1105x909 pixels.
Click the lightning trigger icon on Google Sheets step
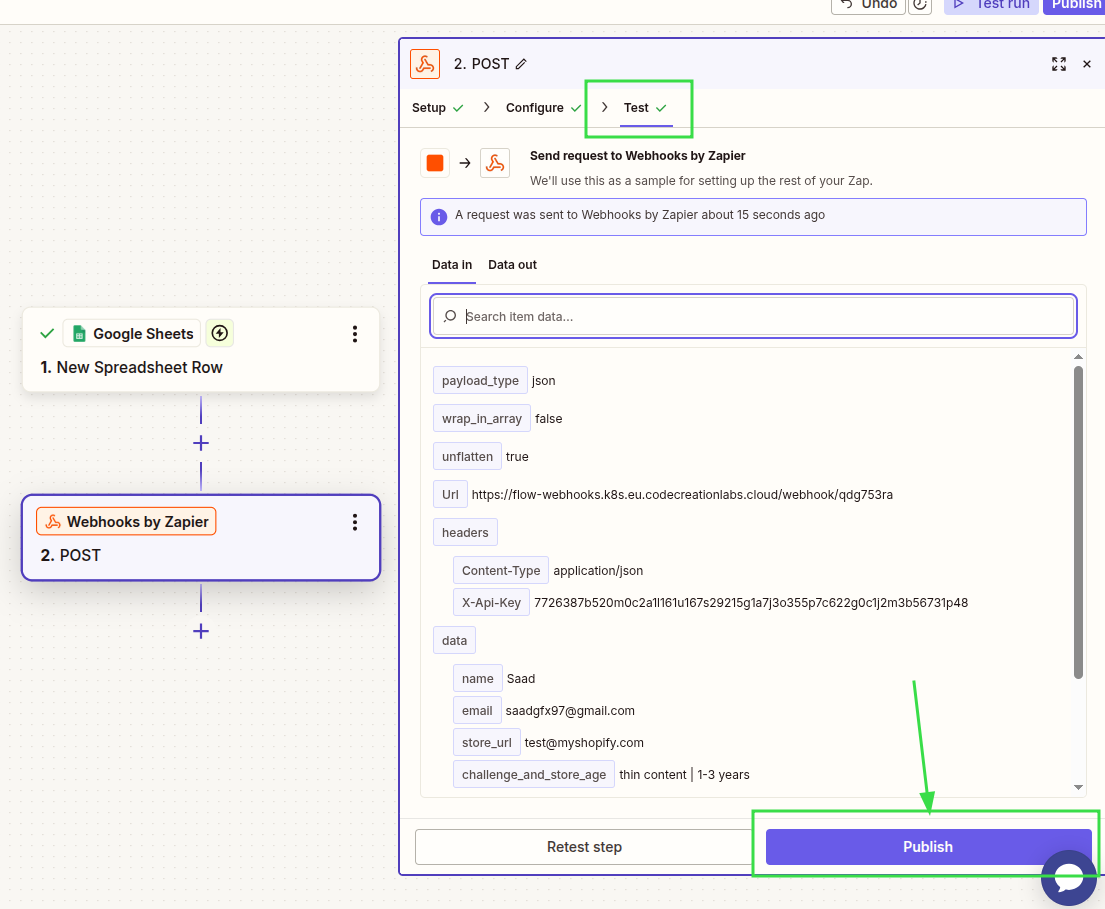click(220, 334)
